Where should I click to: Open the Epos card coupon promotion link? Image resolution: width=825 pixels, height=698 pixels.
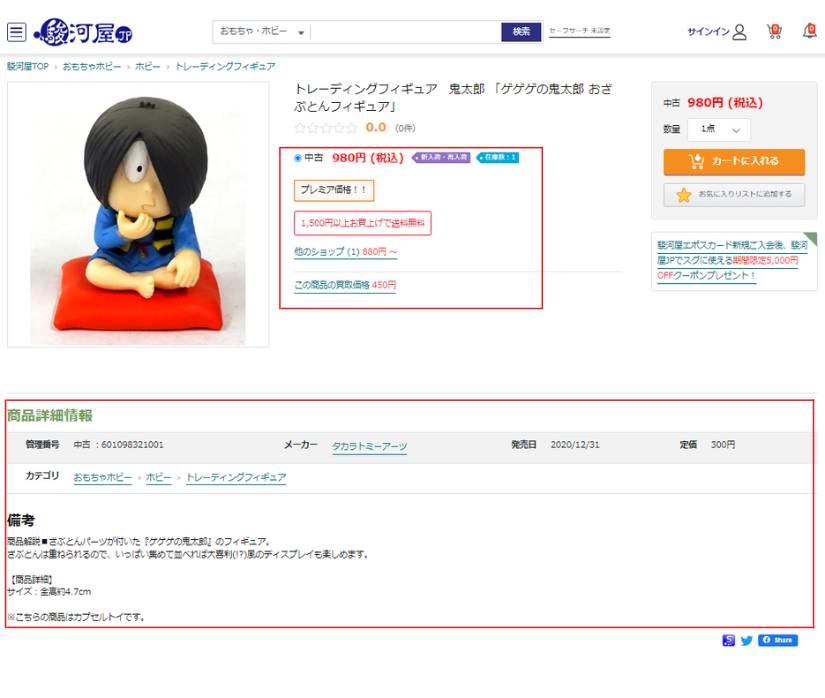[732, 260]
